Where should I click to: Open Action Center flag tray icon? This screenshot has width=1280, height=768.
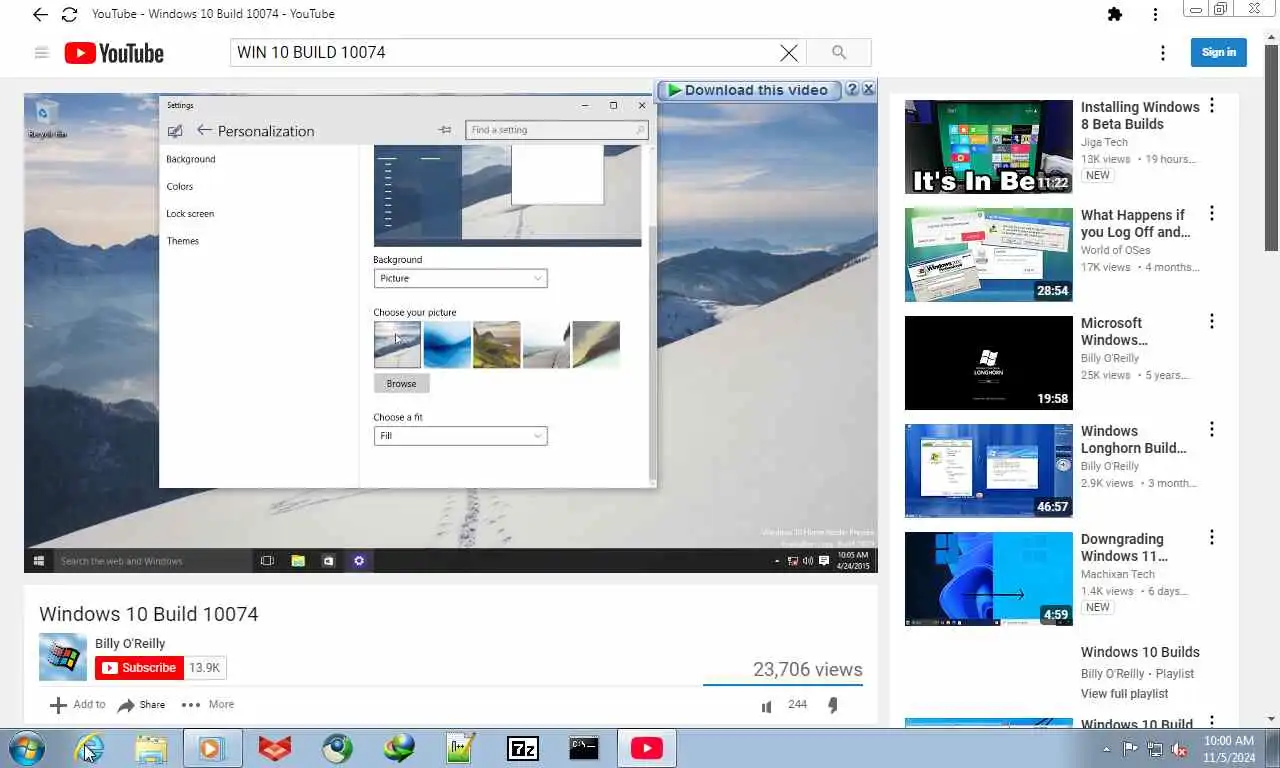pos(1130,749)
